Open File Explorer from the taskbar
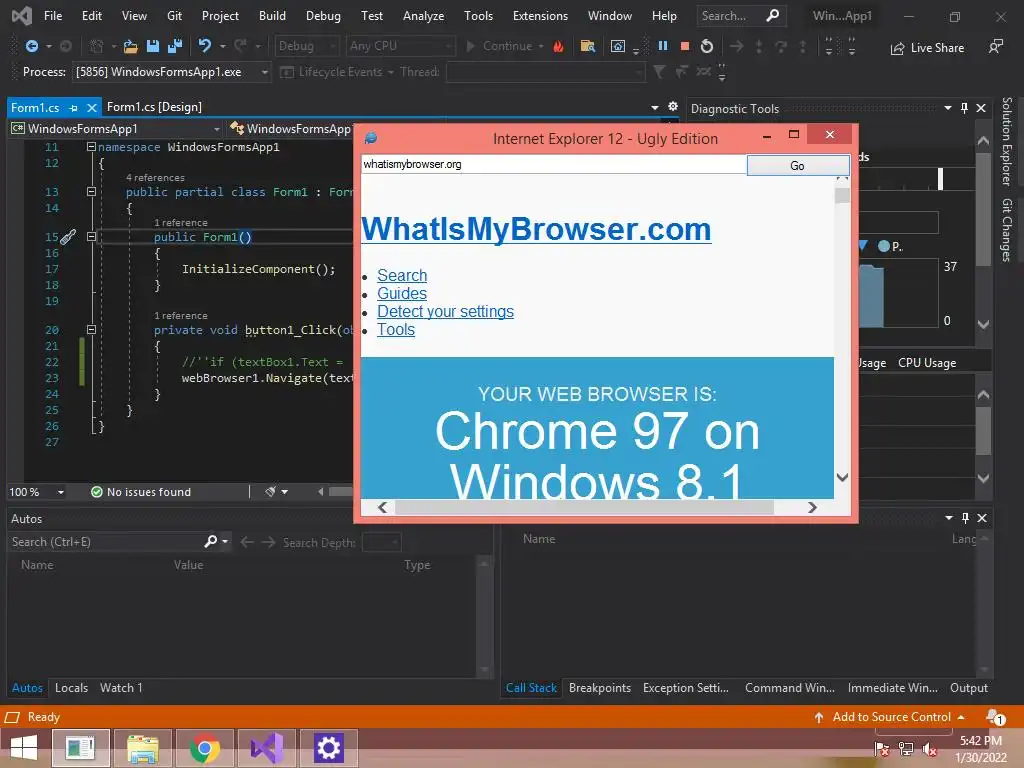1024x768 pixels. click(142, 748)
